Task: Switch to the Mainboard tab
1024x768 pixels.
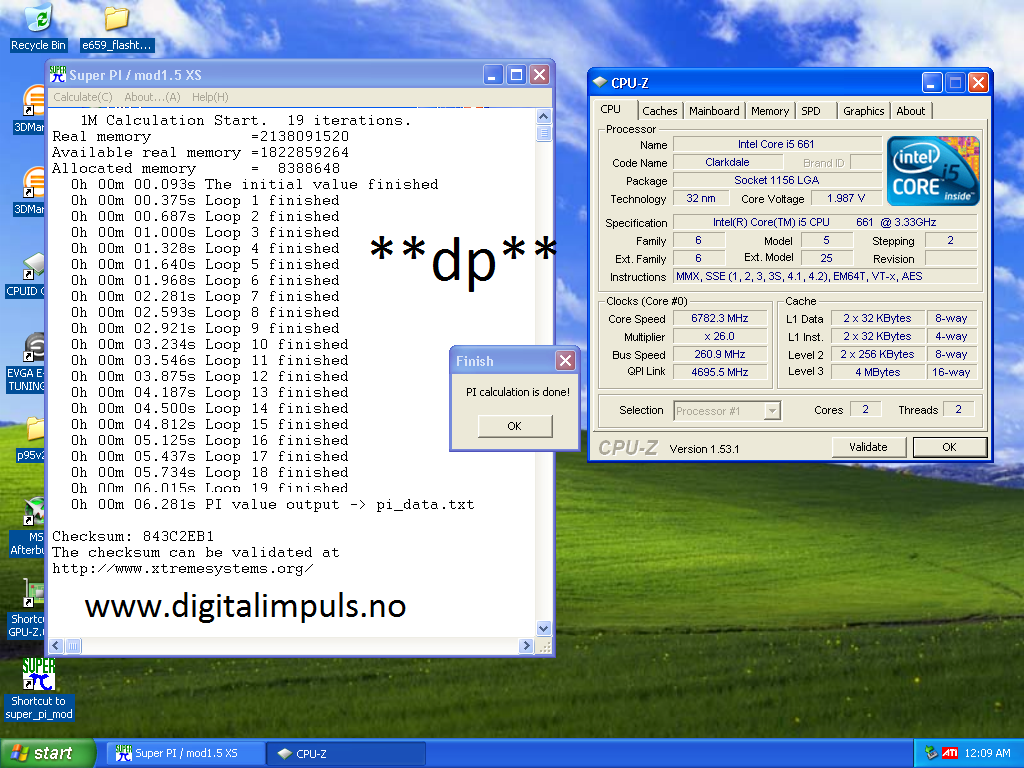Action: [x=714, y=111]
